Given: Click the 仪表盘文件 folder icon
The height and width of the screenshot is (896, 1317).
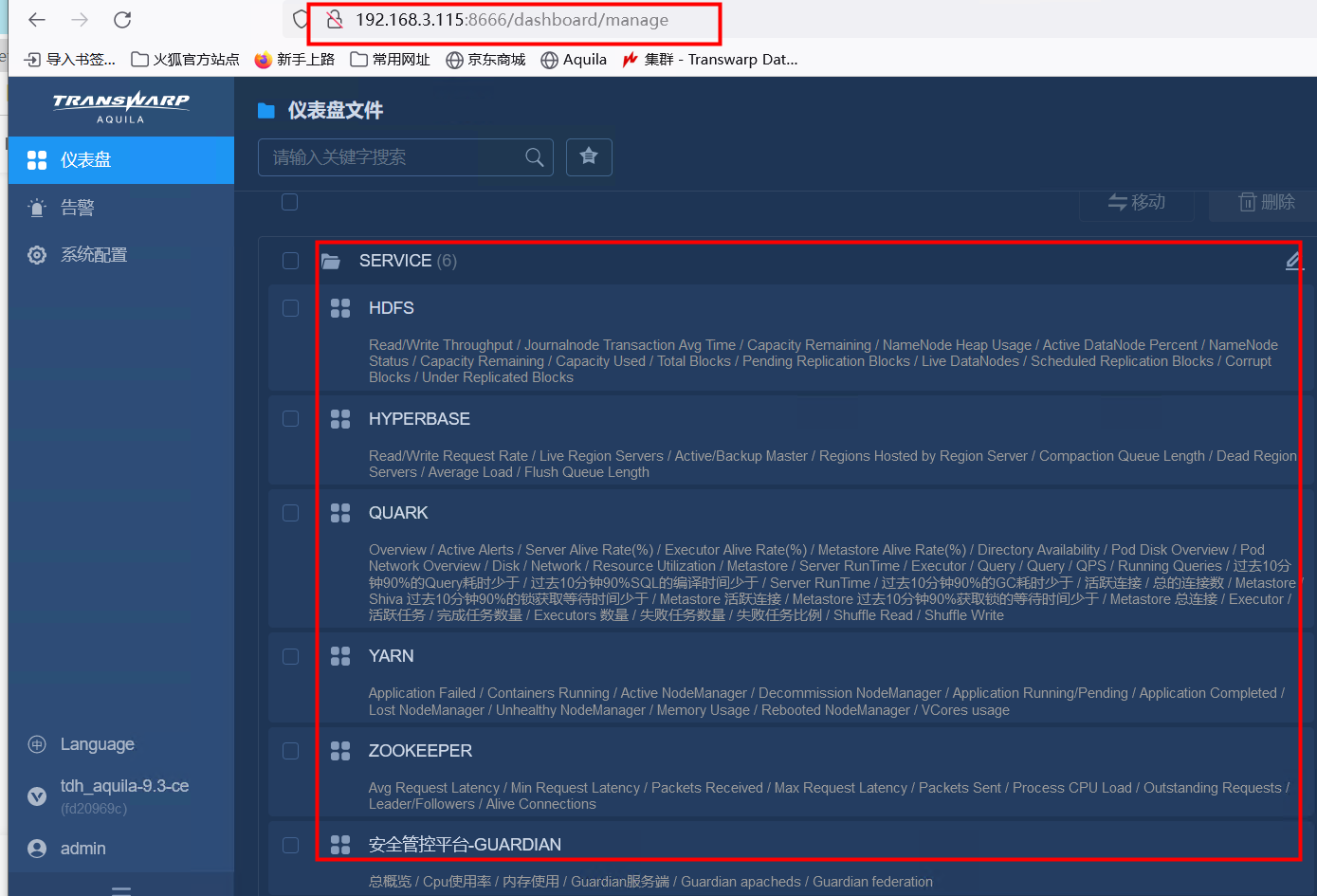Looking at the screenshot, I should [266, 111].
